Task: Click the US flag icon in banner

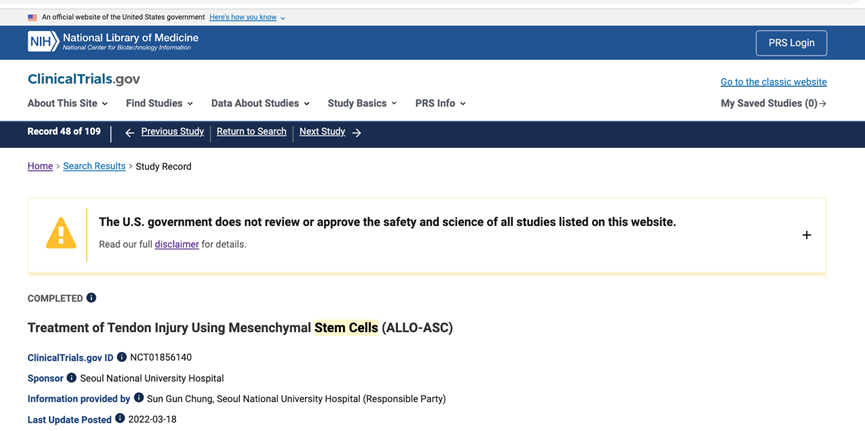Action: point(33,18)
